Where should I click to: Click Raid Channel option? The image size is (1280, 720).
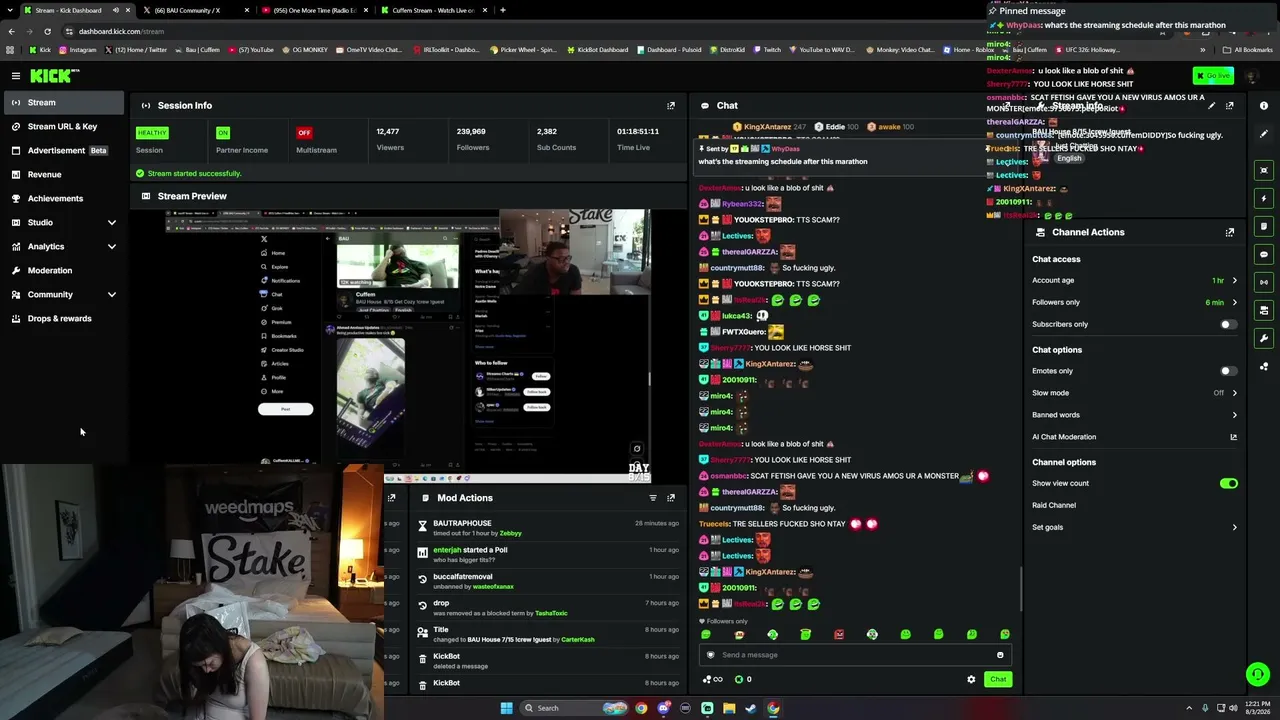pos(1054,505)
